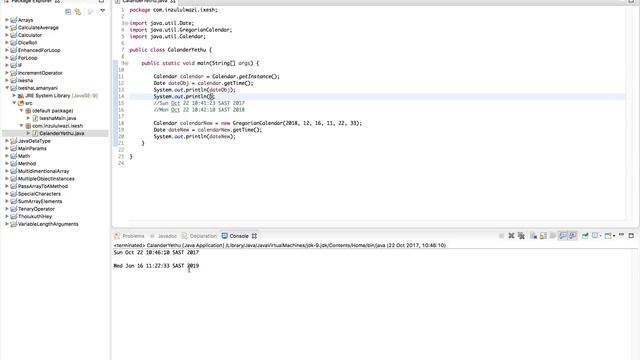Select the Math project

tap(24, 156)
